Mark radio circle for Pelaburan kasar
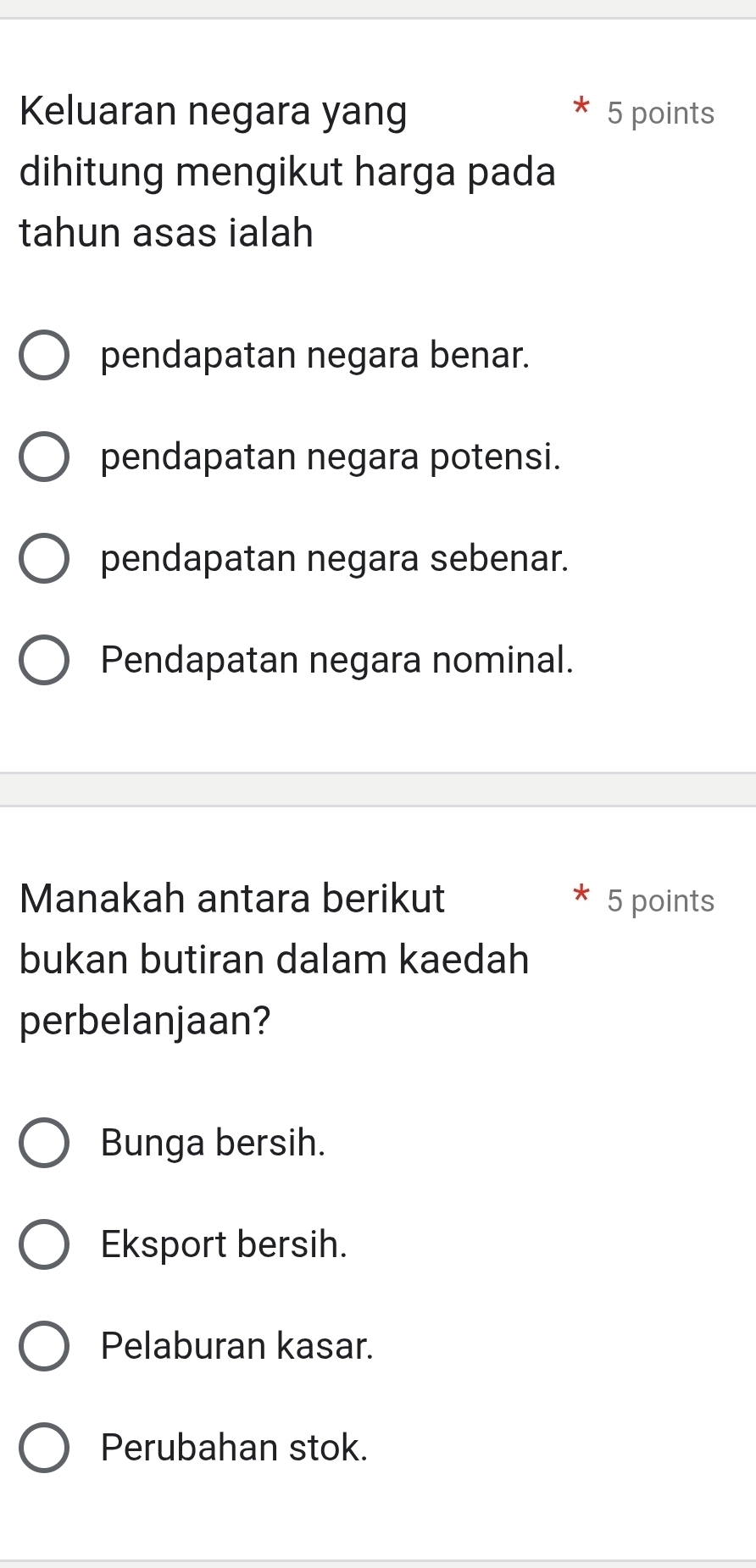Image resolution: width=756 pixels, height=1568 pixels. [x=44, y=1346]
